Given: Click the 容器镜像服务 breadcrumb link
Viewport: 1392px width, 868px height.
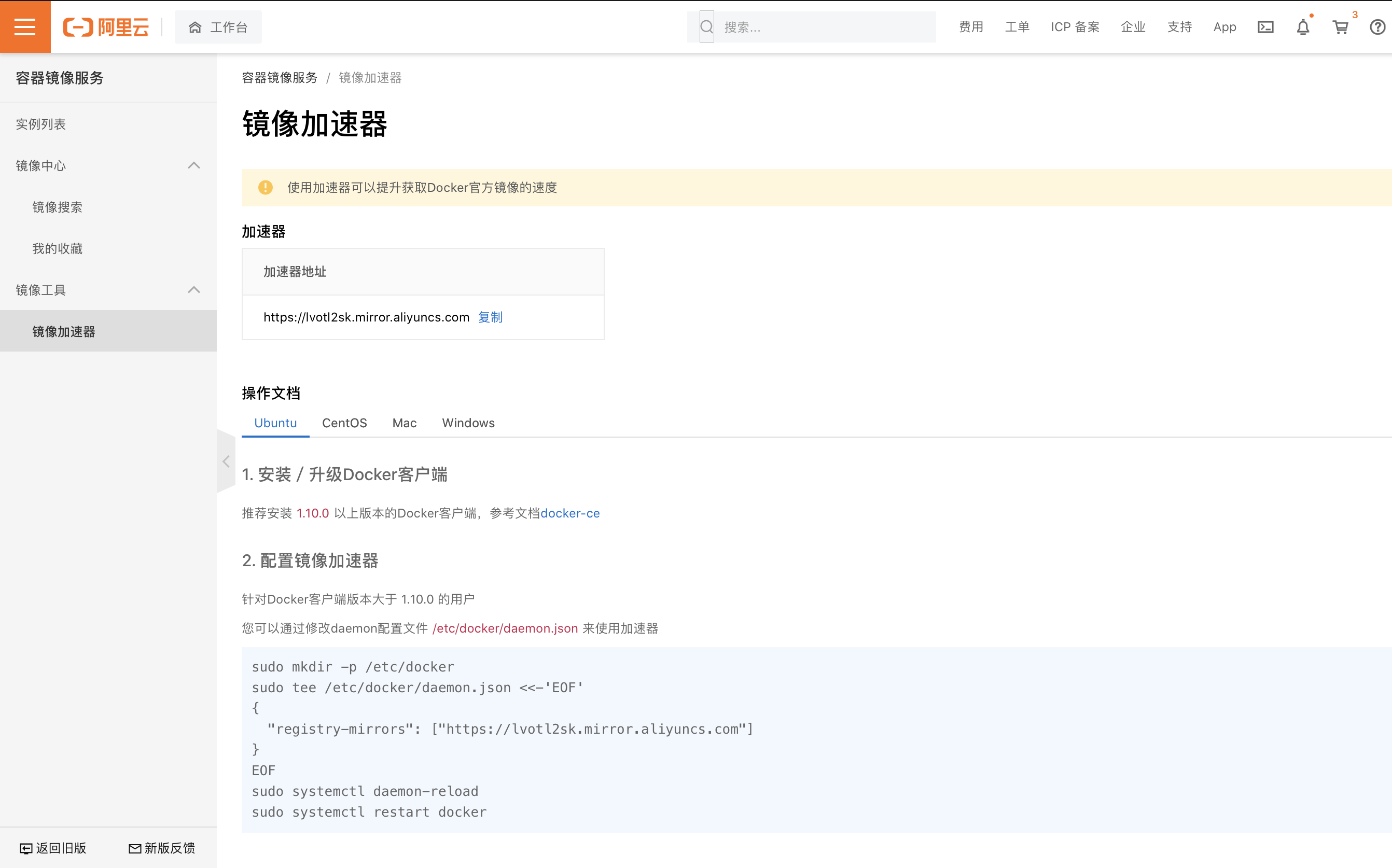Looking at the screenshot, I should pos(280,77).
